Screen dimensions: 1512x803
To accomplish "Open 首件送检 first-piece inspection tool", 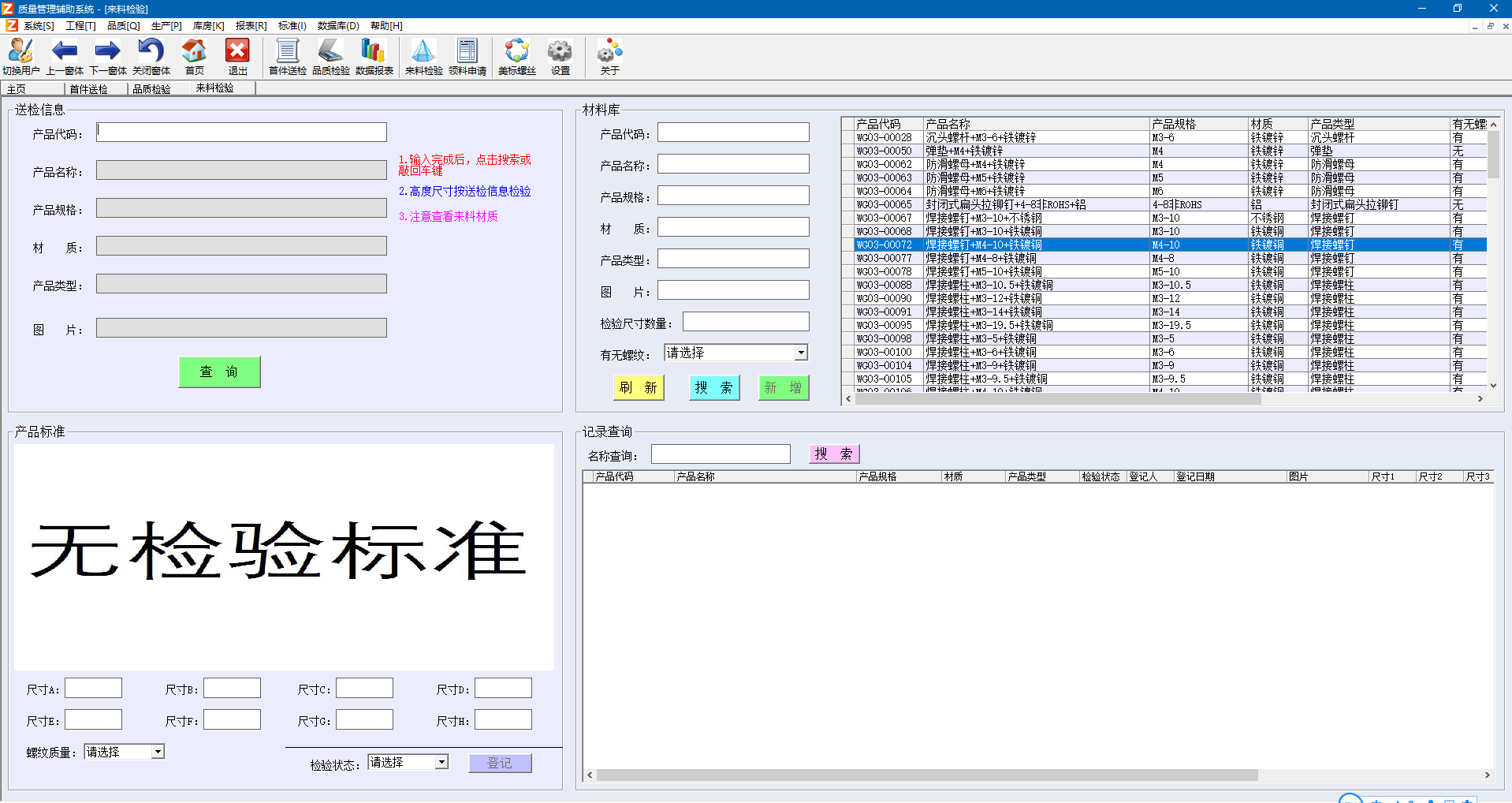I will click(x=288, y=57).
